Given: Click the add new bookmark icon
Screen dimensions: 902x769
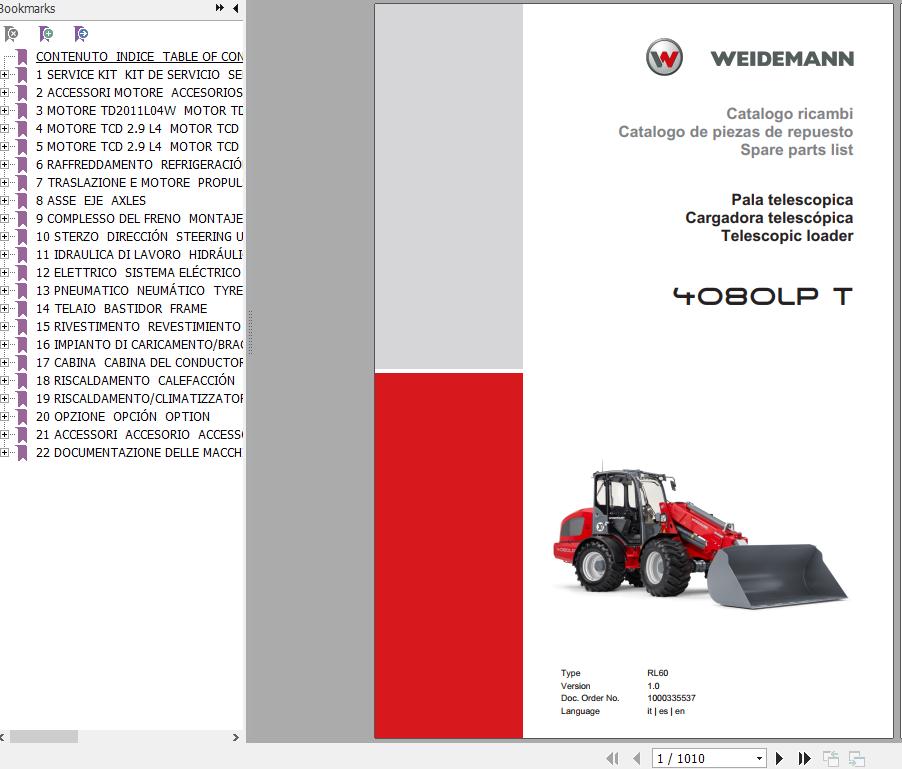Looking at the screenshot, I should (46, 35).
